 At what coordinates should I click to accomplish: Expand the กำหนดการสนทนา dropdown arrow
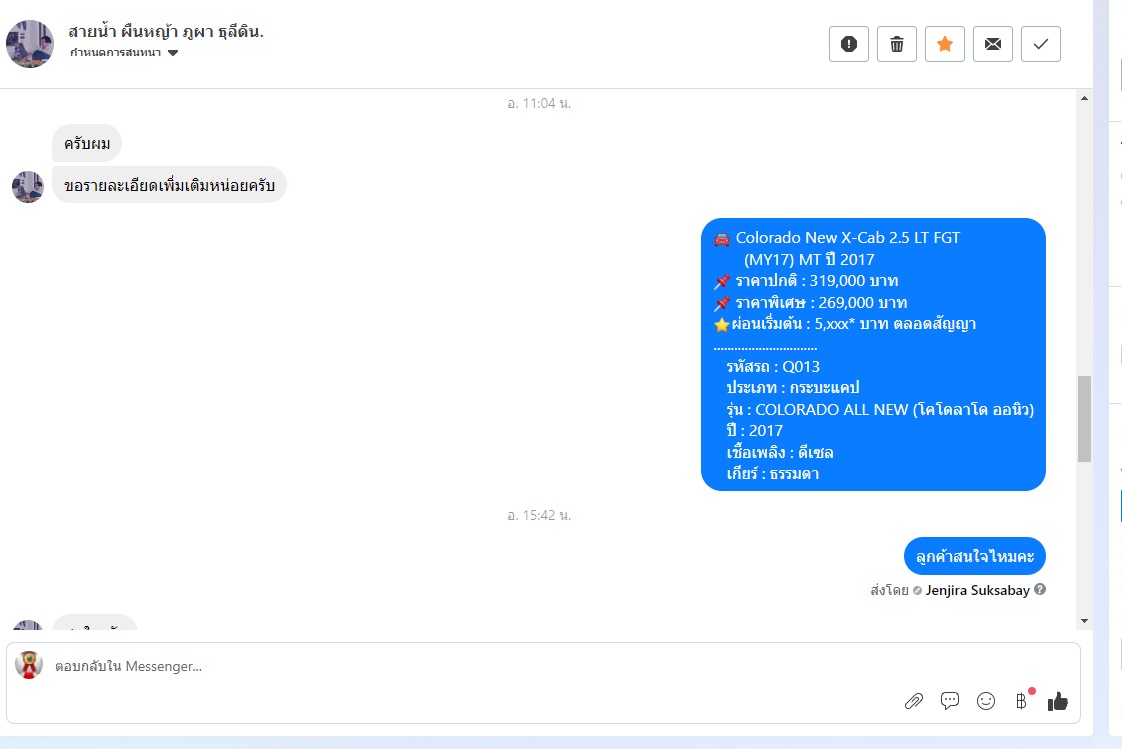click(172, 53)
